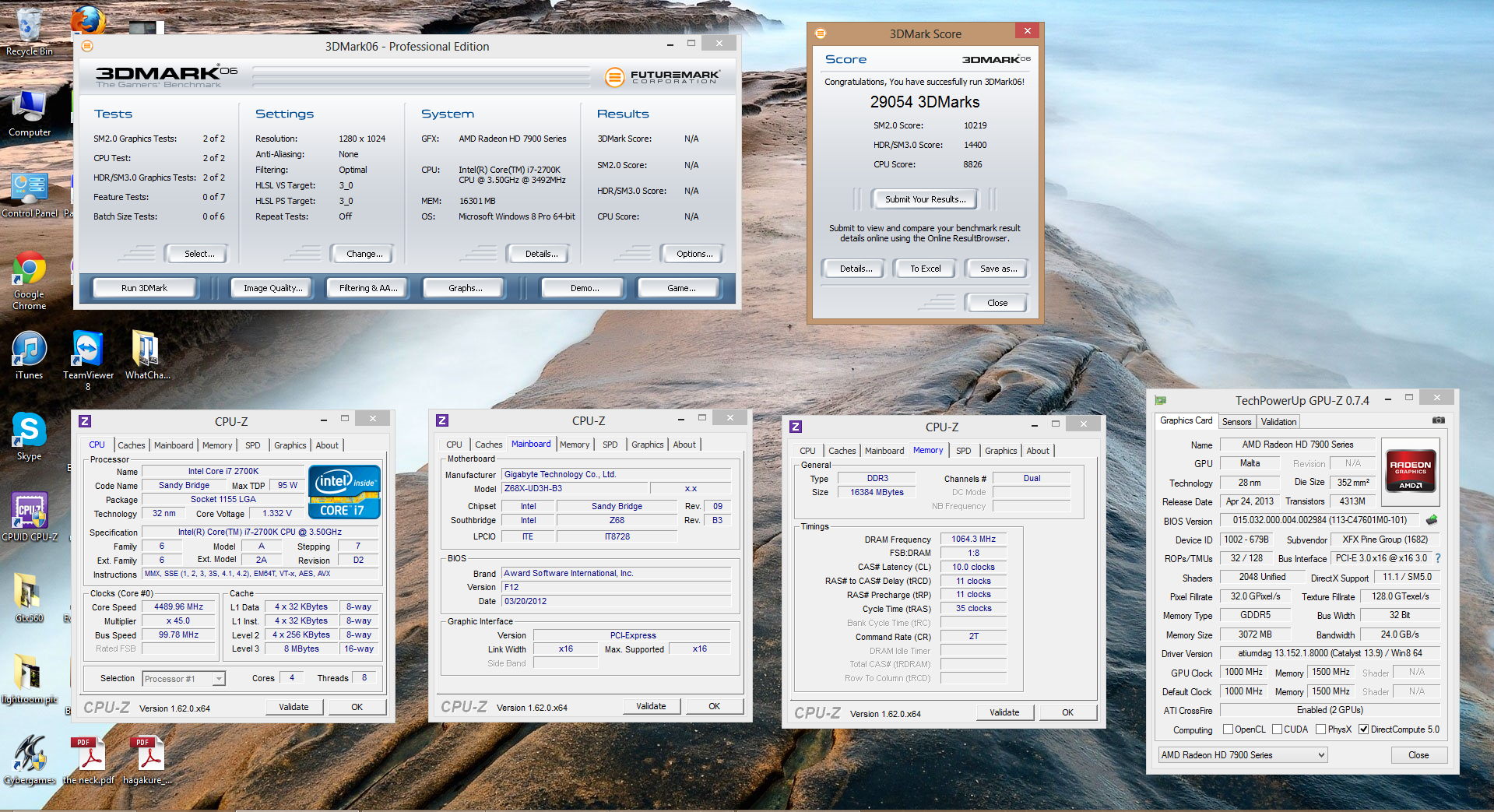Click Validate in CPU-Z Memory window
Image resolution: width=1494 pixels, height=812 pixels.
click(x=1004, y=712)
